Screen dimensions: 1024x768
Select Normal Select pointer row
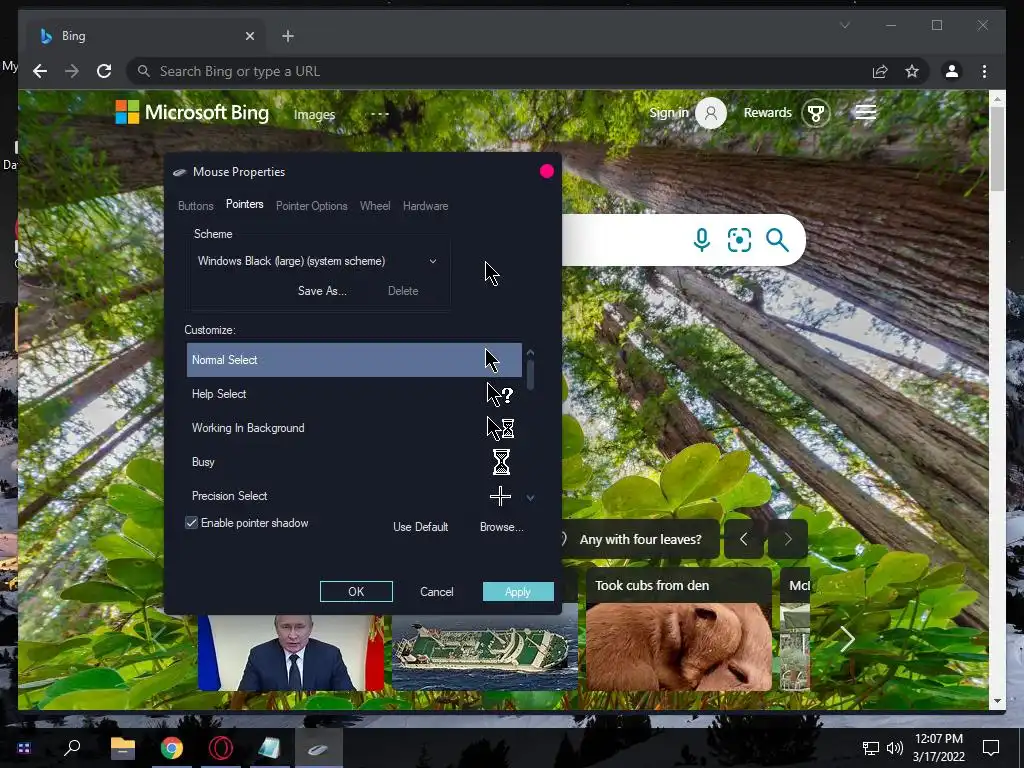[x=354, y=360]
